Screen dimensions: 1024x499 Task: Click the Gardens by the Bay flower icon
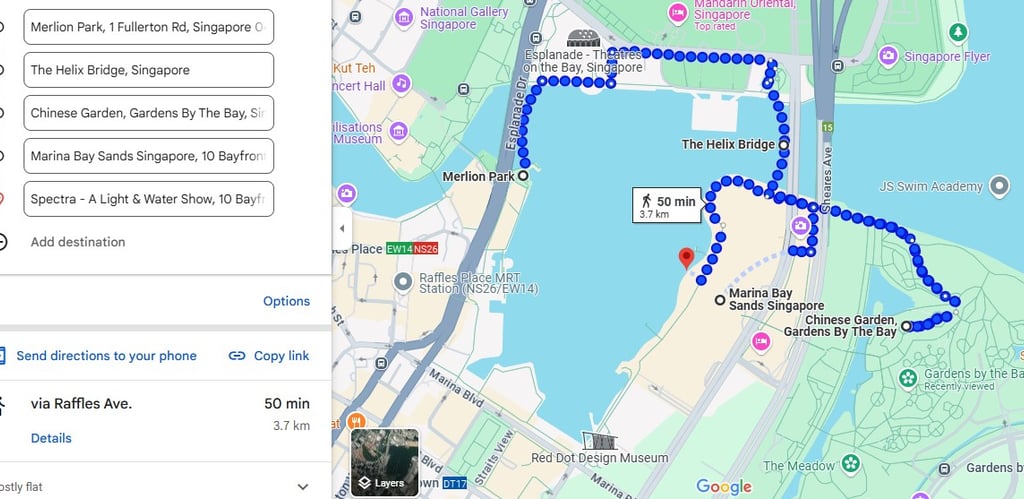click(x=908, y=378)
